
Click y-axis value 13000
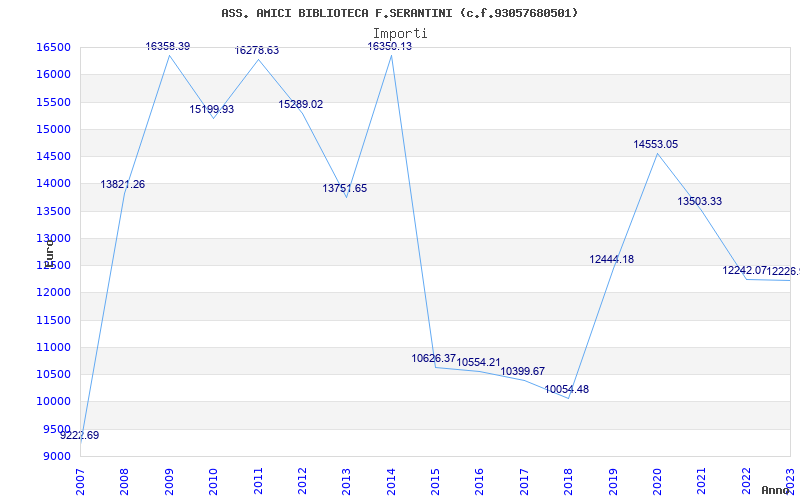53,238
